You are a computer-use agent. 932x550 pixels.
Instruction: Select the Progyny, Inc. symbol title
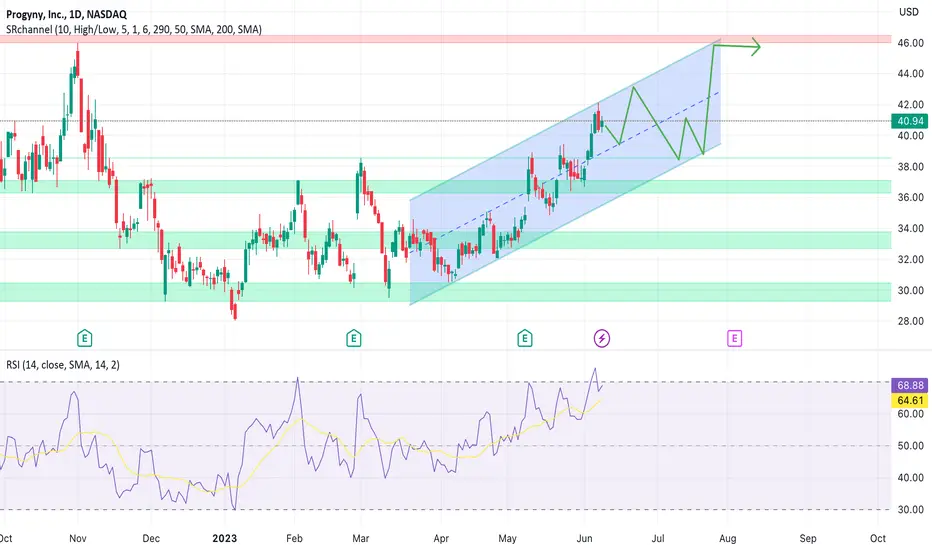point(66,14)
